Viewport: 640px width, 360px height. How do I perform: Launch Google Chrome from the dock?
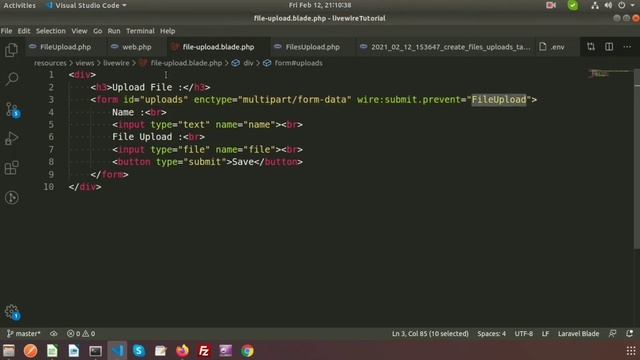coord(247,351)
